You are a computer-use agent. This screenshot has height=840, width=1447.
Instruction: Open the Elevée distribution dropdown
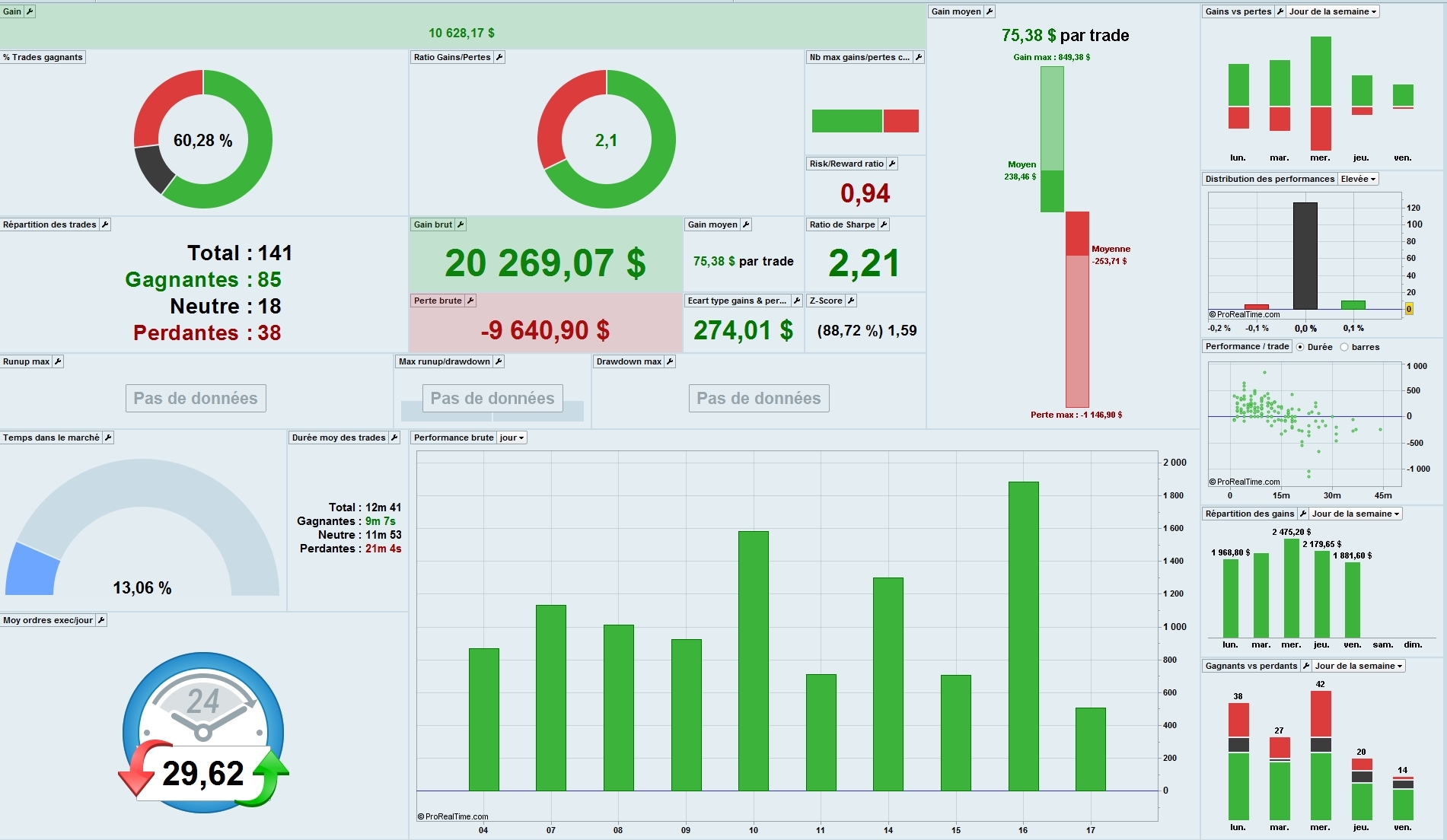click(x=1359, y=179)
